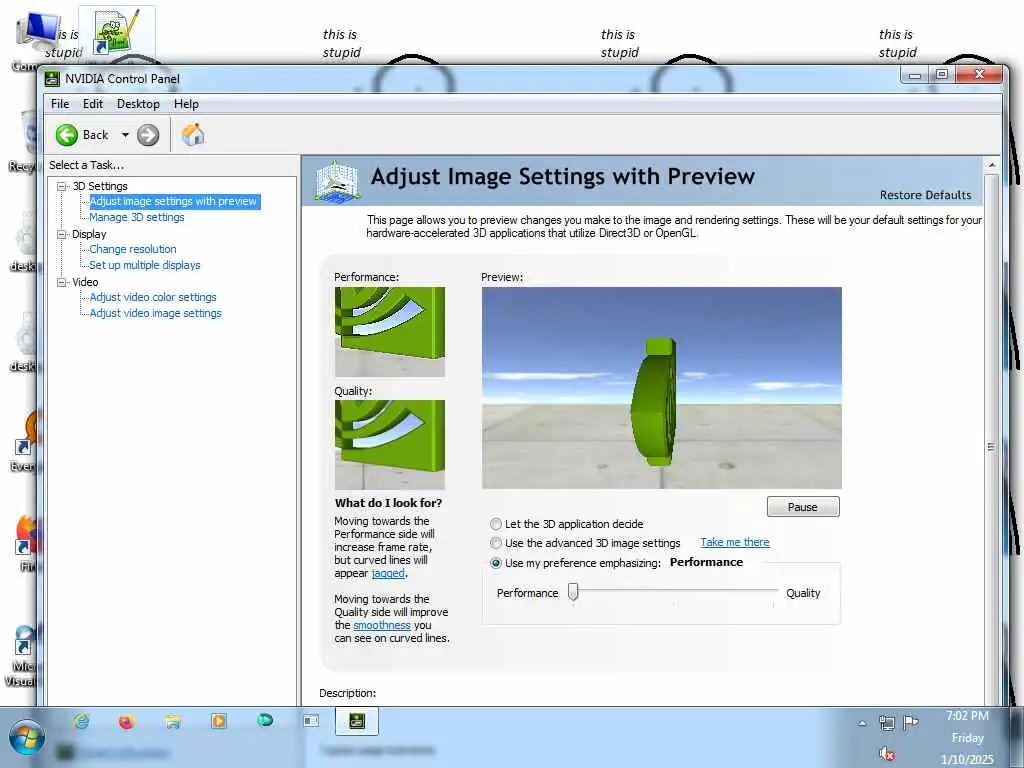This screenshot has height=768, width=1024.
Task: Pause the 3D preview animation
Action: [803, 507]
